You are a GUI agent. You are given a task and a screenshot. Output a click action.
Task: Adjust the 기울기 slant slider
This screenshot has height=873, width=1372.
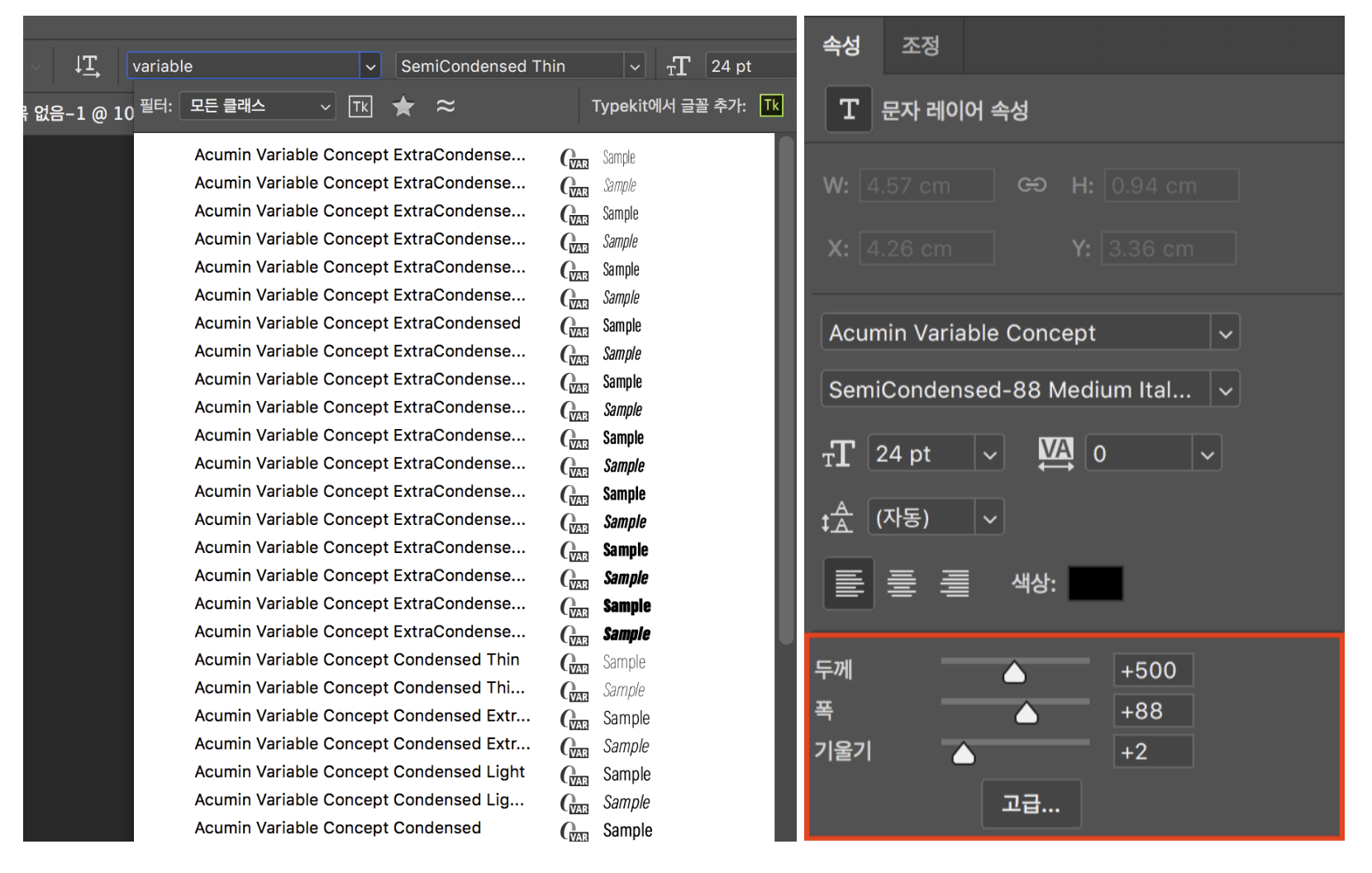pos(964,752)
